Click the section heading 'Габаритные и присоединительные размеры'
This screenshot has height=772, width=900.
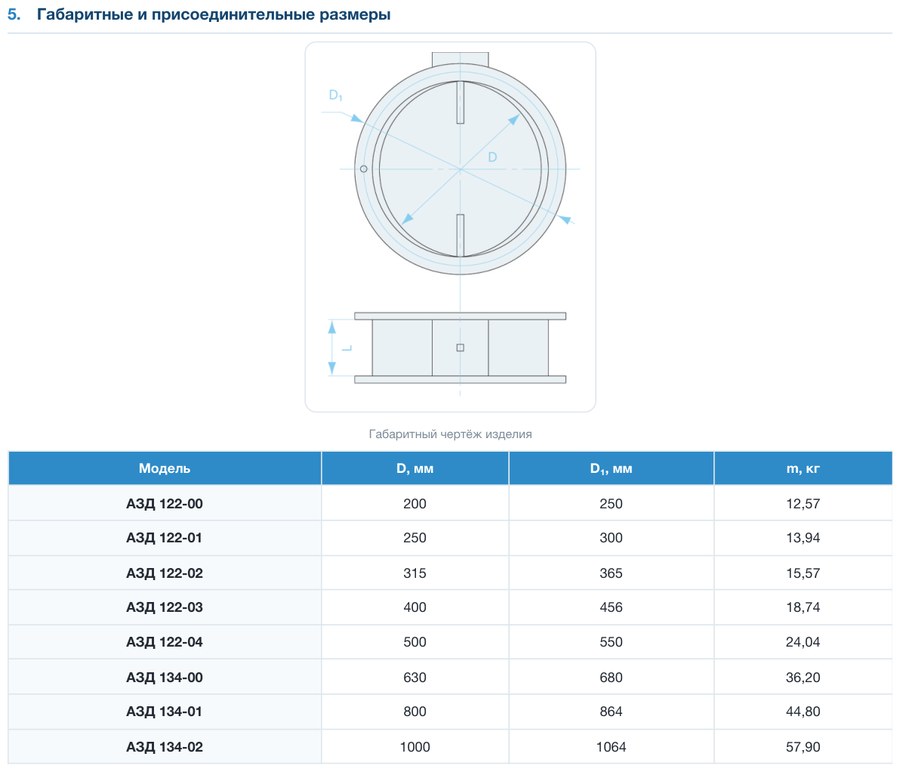click(x=214, y=14)
